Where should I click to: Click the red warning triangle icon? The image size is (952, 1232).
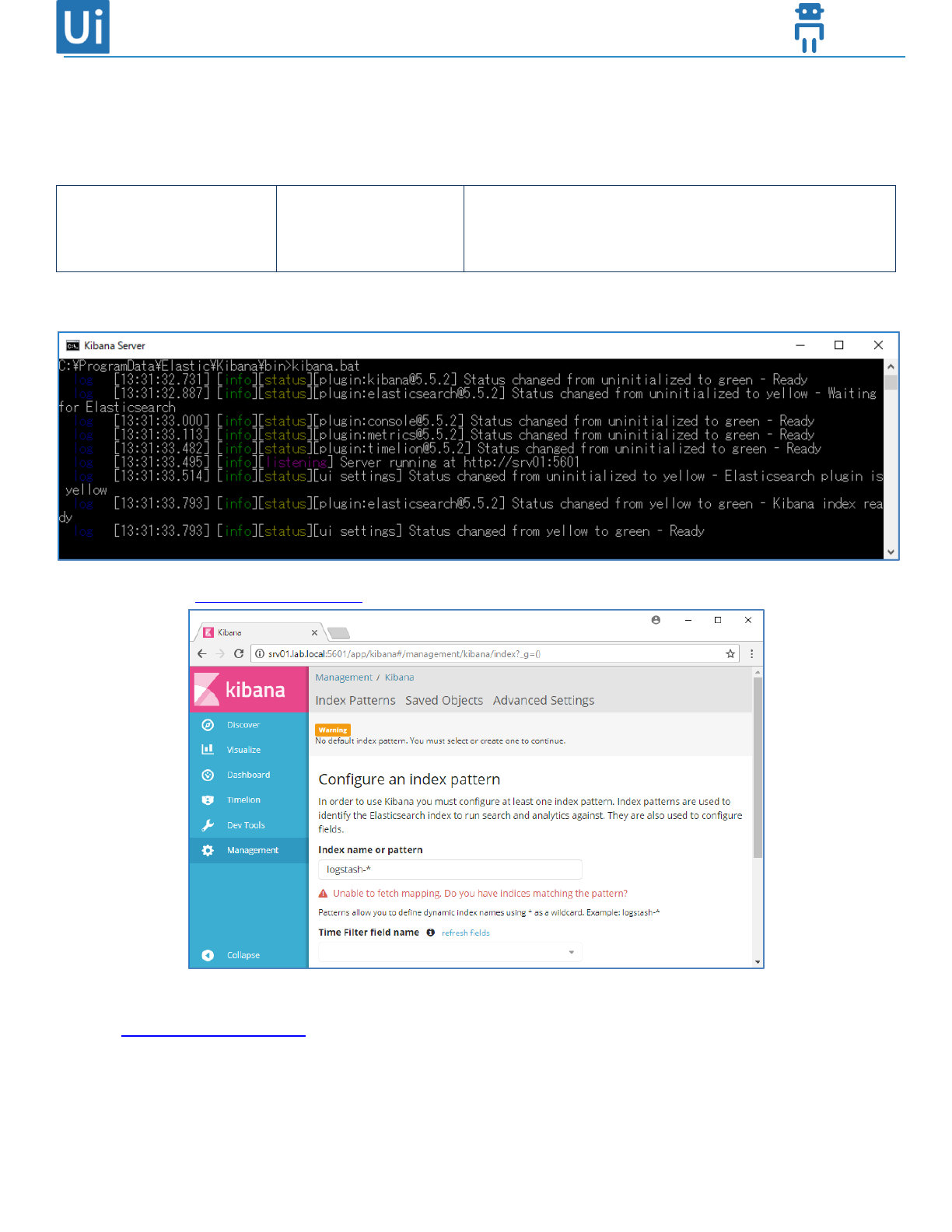(x=324, y=894)
